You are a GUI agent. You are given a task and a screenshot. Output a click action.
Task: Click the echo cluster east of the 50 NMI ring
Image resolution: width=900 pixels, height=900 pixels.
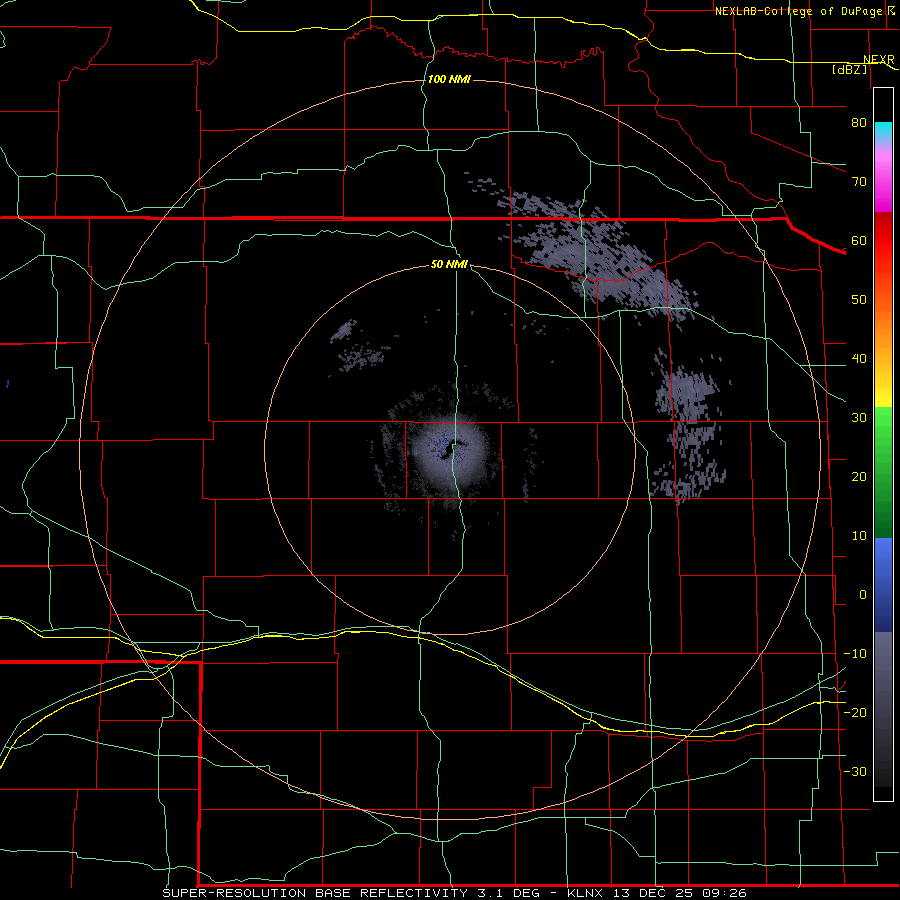coord(689,428)
